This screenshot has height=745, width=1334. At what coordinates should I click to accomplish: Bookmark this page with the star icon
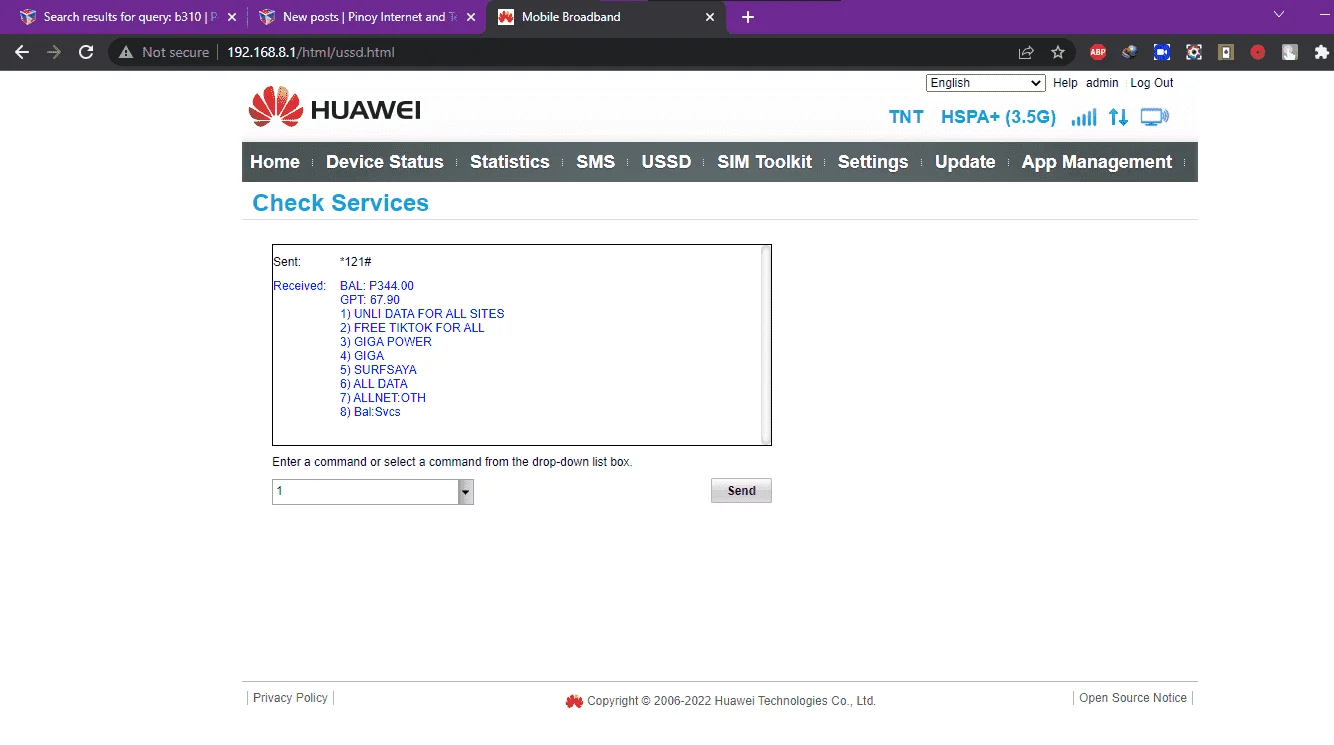click(x=1058, y=52)
